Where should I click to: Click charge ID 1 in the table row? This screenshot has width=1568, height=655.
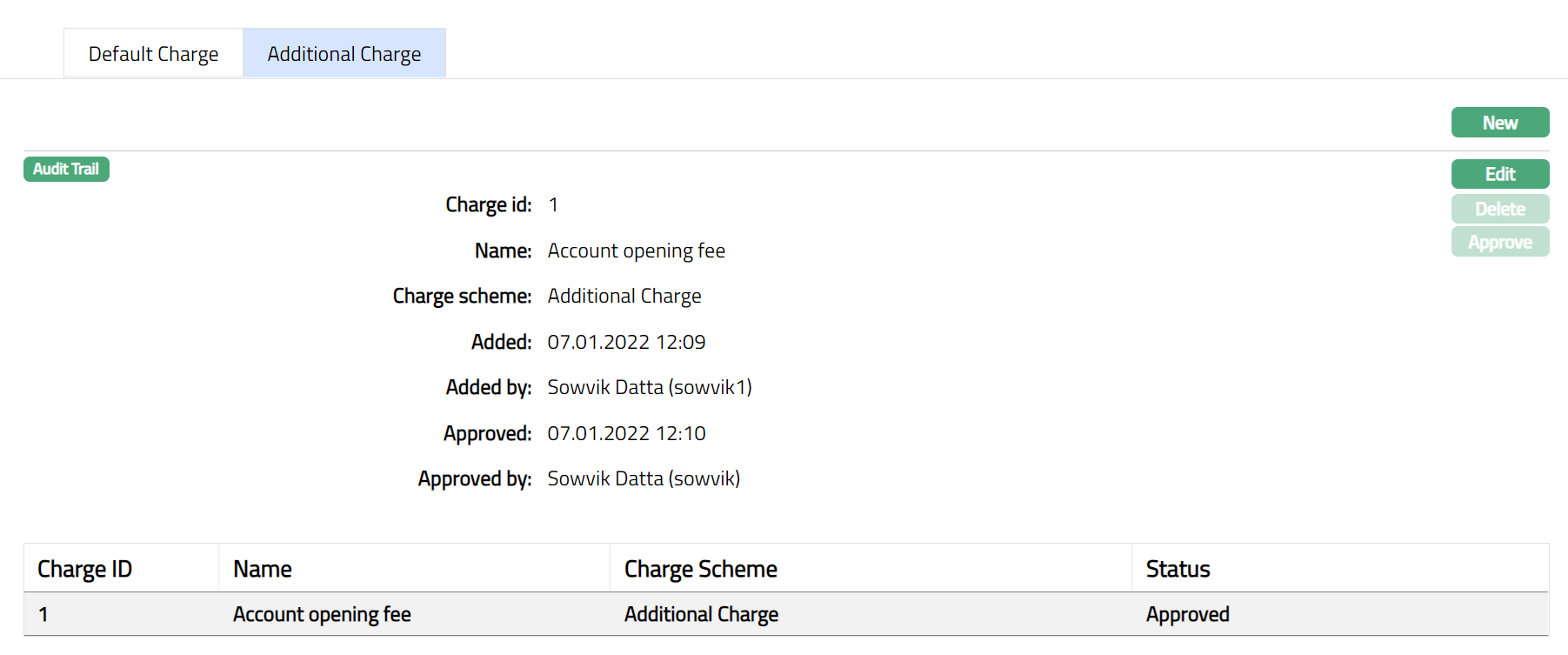43,614
